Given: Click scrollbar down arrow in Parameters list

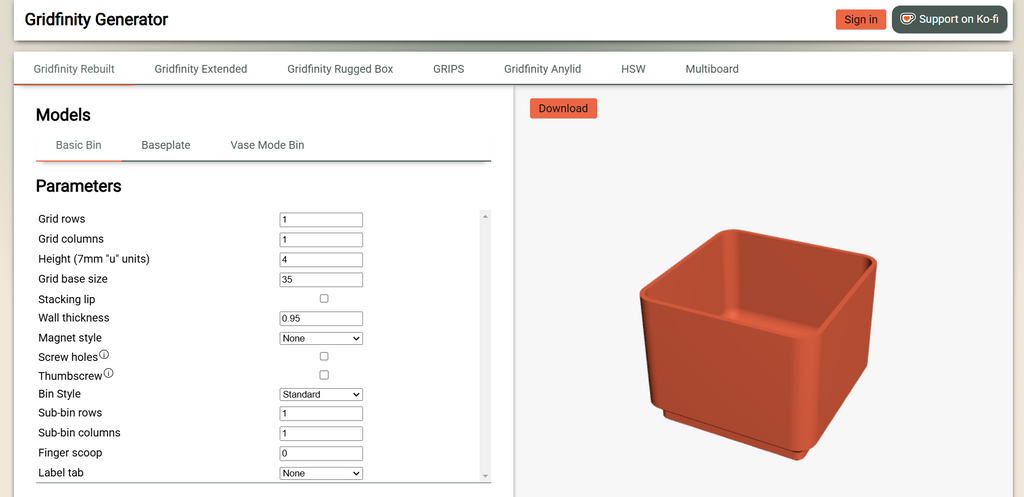Looking at the screenshot, I should [485, 476].
